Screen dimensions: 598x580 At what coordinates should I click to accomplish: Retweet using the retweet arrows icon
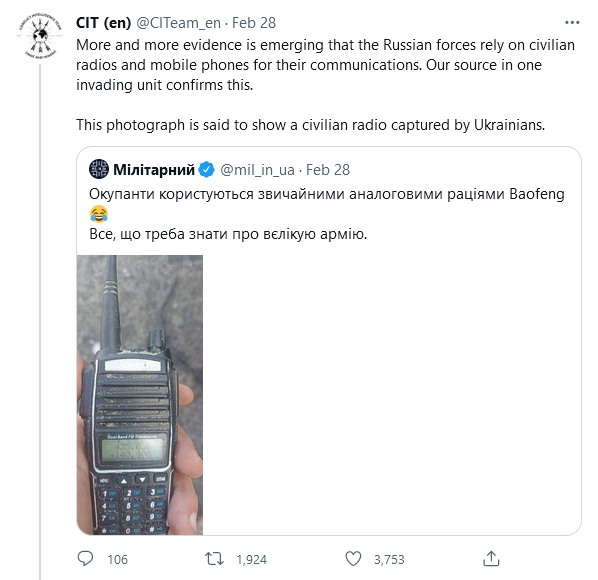[214, 559]
